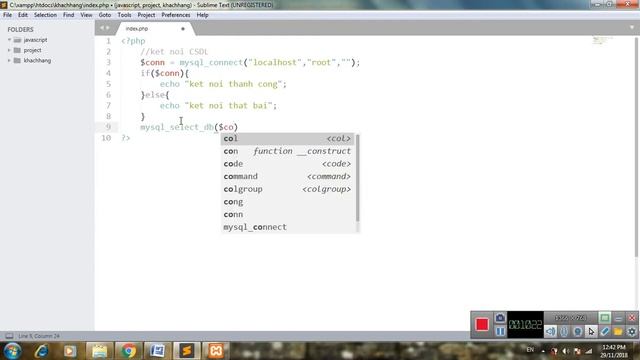The image size is (640, 360).
Task: Open Internet Explorer from taskbar
Action: point(42,351)
